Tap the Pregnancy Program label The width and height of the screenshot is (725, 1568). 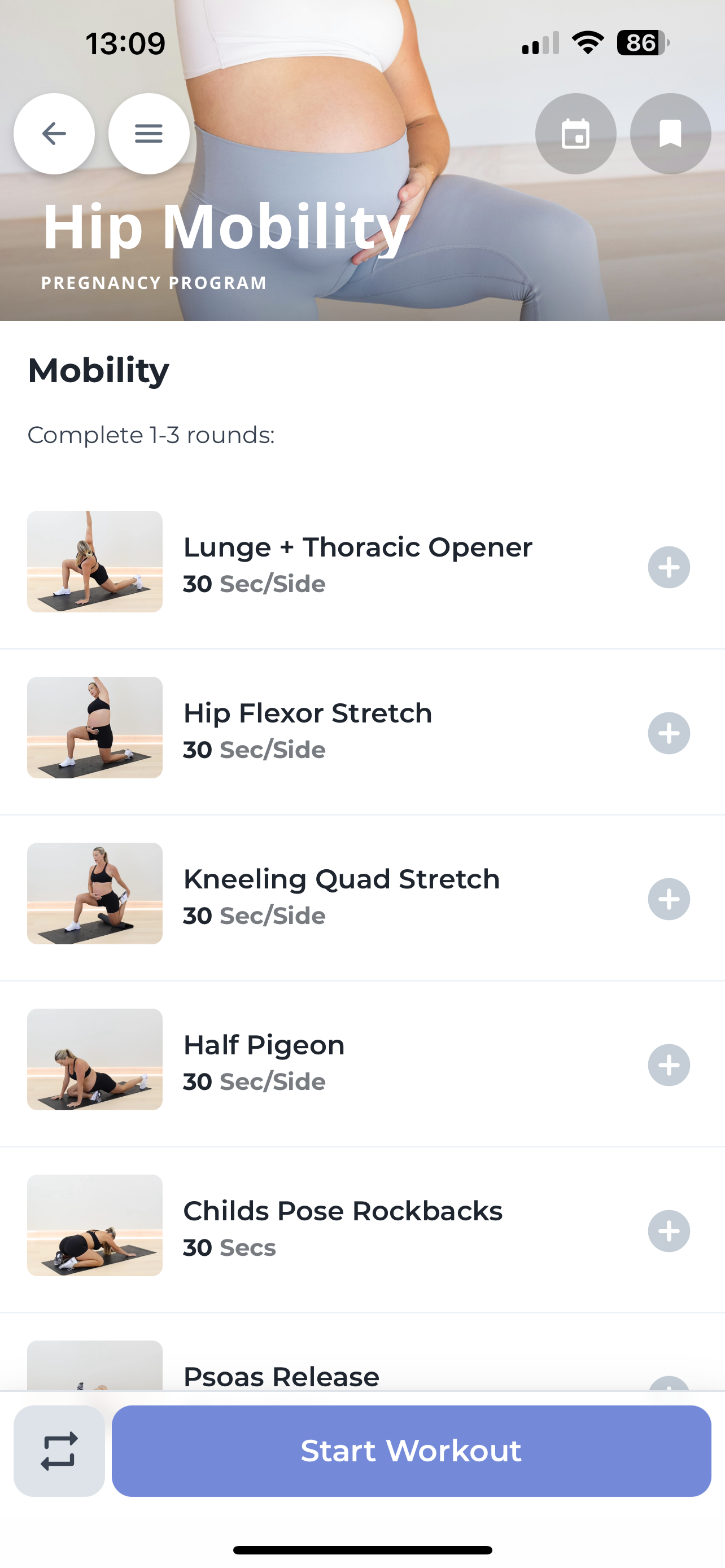click(154, 283)
